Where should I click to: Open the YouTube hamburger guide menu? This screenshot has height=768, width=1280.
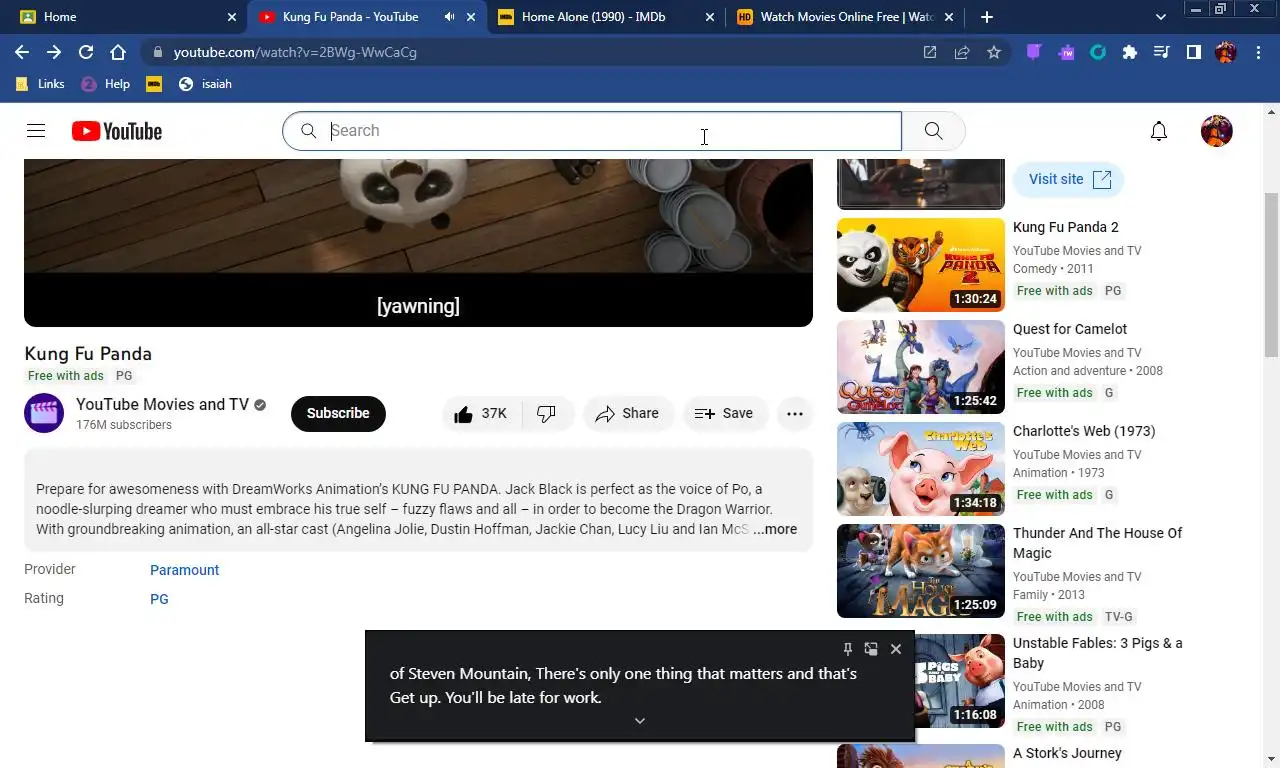(36, 131)
